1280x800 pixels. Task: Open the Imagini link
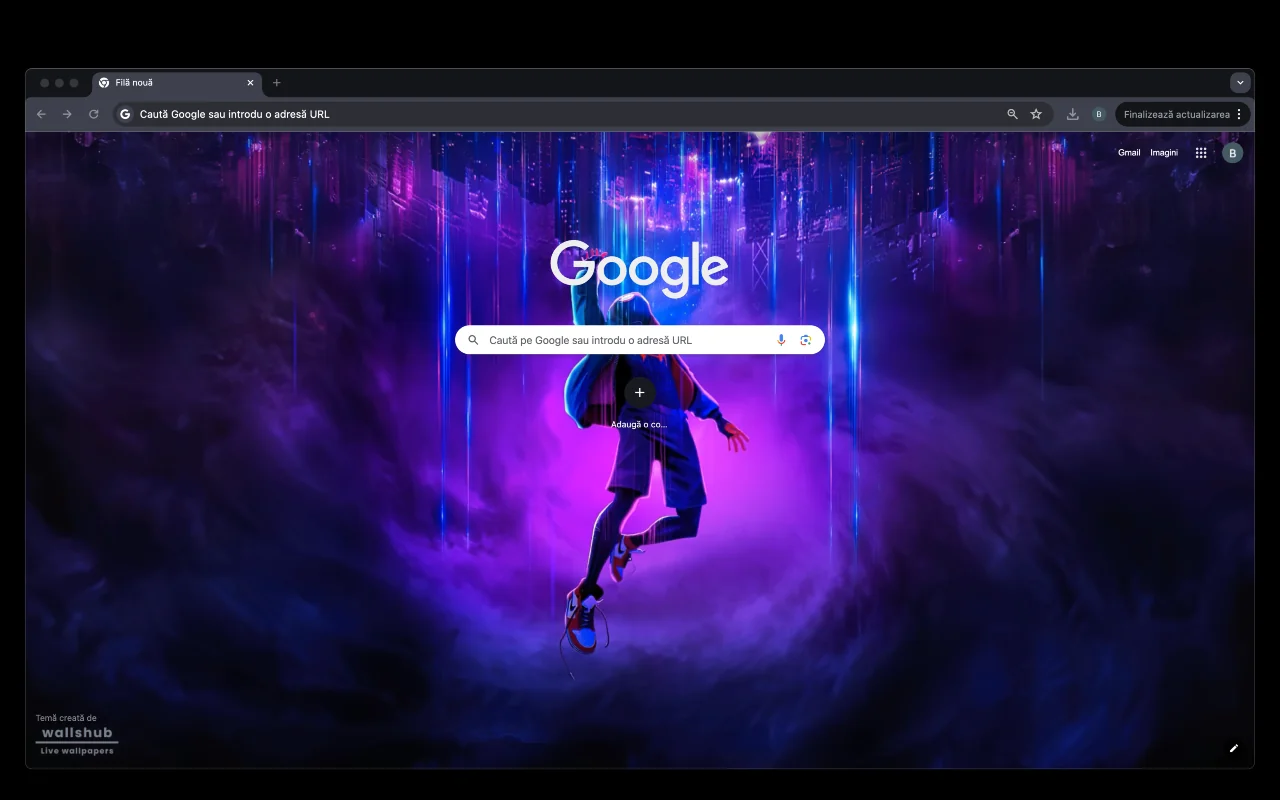click(x=1164, y=153)
